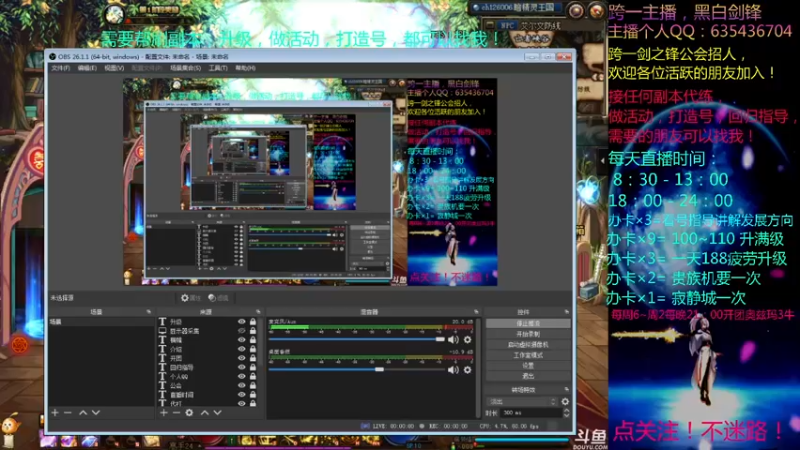Unlock the 升级 source with lock icon
Viewport: 800px width, 450px height.
click(x=253, y=322)
